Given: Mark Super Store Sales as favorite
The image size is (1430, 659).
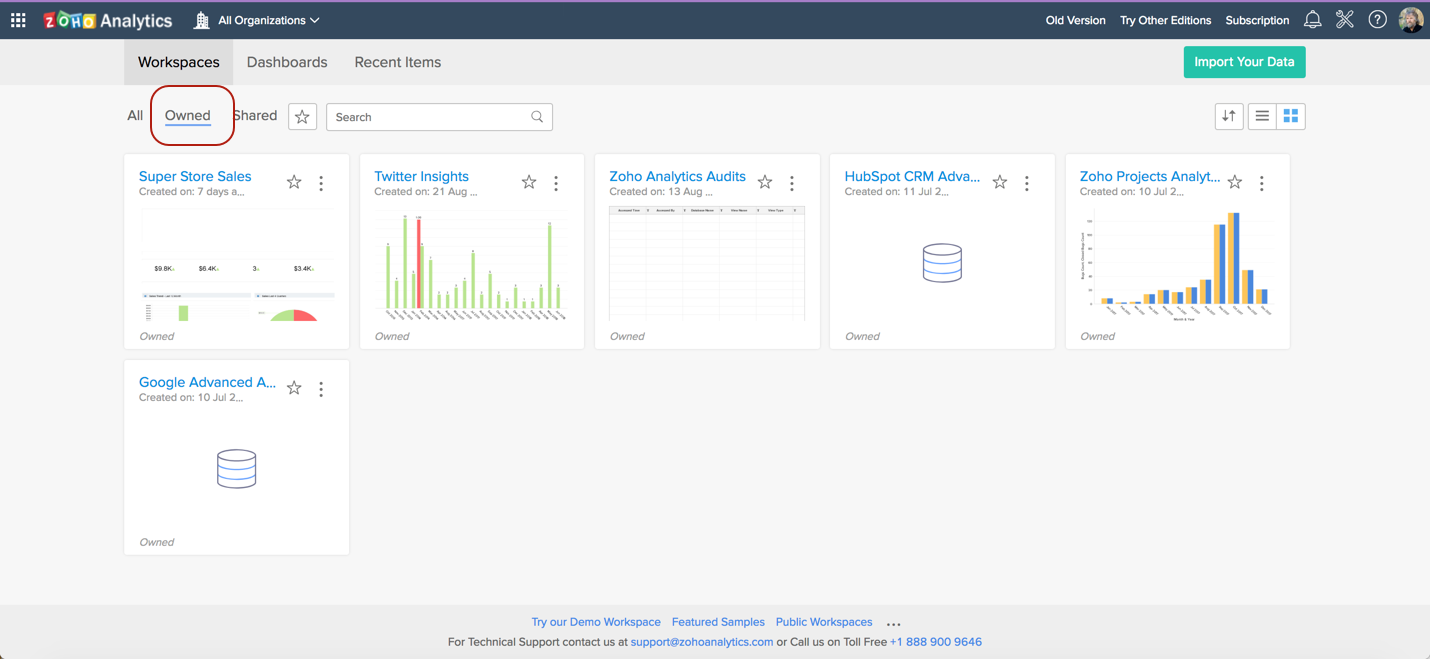Looking at the screenshot, I should coord(294,182).
